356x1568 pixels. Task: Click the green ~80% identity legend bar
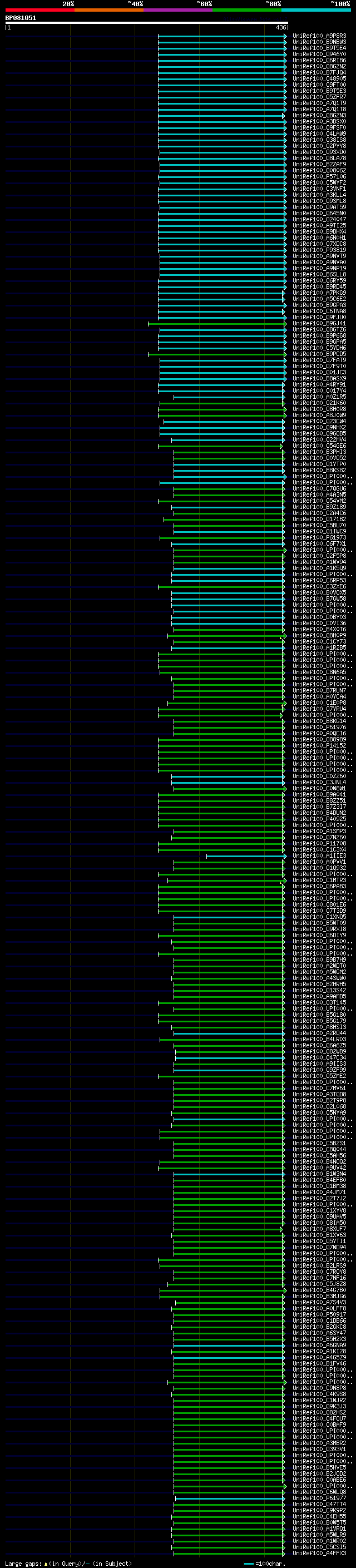(246, 10)
